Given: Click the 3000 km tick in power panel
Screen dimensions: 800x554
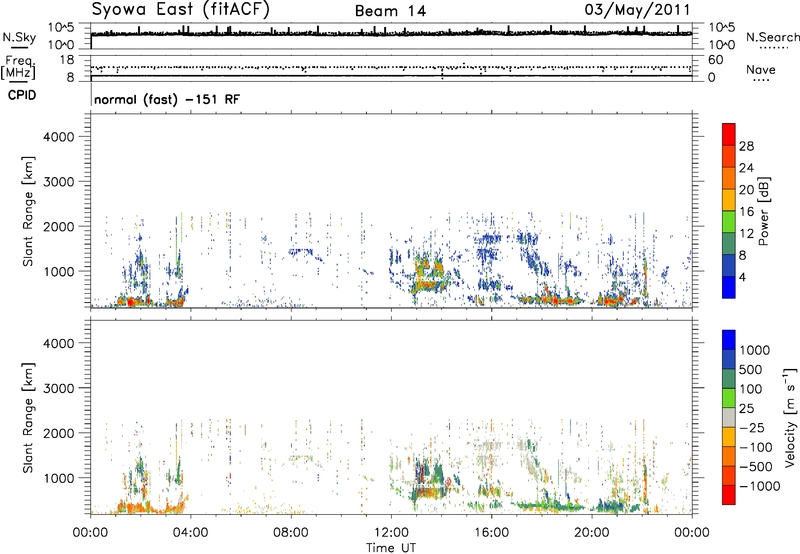Looking at the screenshot, I should pos(59,182).
